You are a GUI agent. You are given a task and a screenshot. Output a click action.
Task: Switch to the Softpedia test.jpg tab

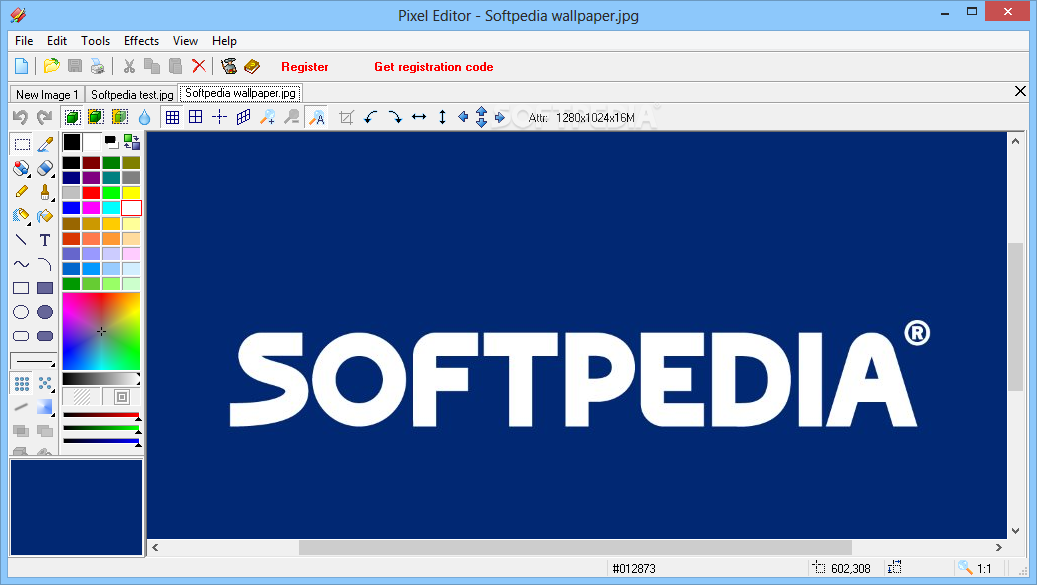(x=132, y=95)
